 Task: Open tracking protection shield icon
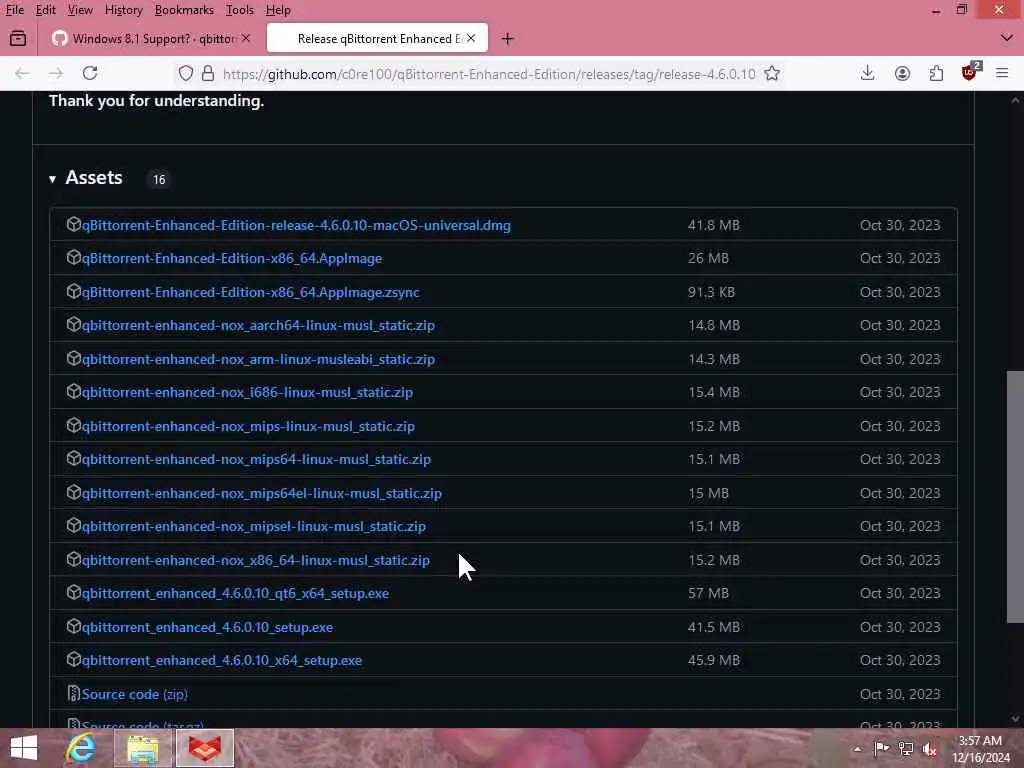186,73
